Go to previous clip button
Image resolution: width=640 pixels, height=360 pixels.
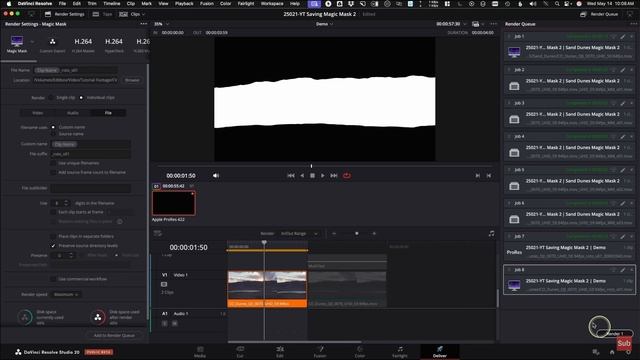pos(489,176)
